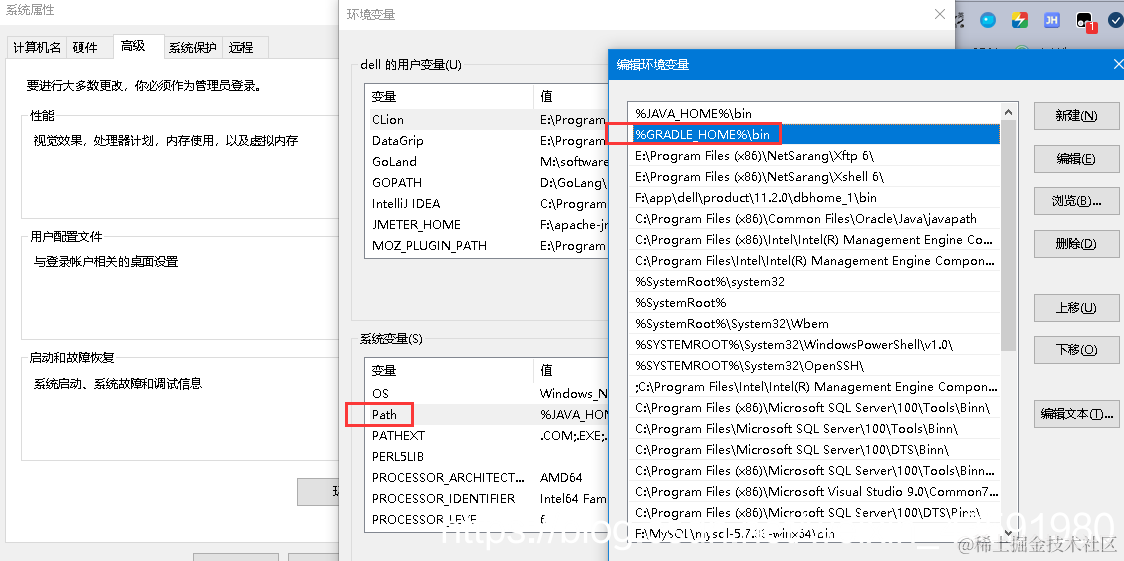The width and height of the screenshot is (1124, 561).
Task: Select the %SystemRoot%\system32 entry
Action: [814, 282]
